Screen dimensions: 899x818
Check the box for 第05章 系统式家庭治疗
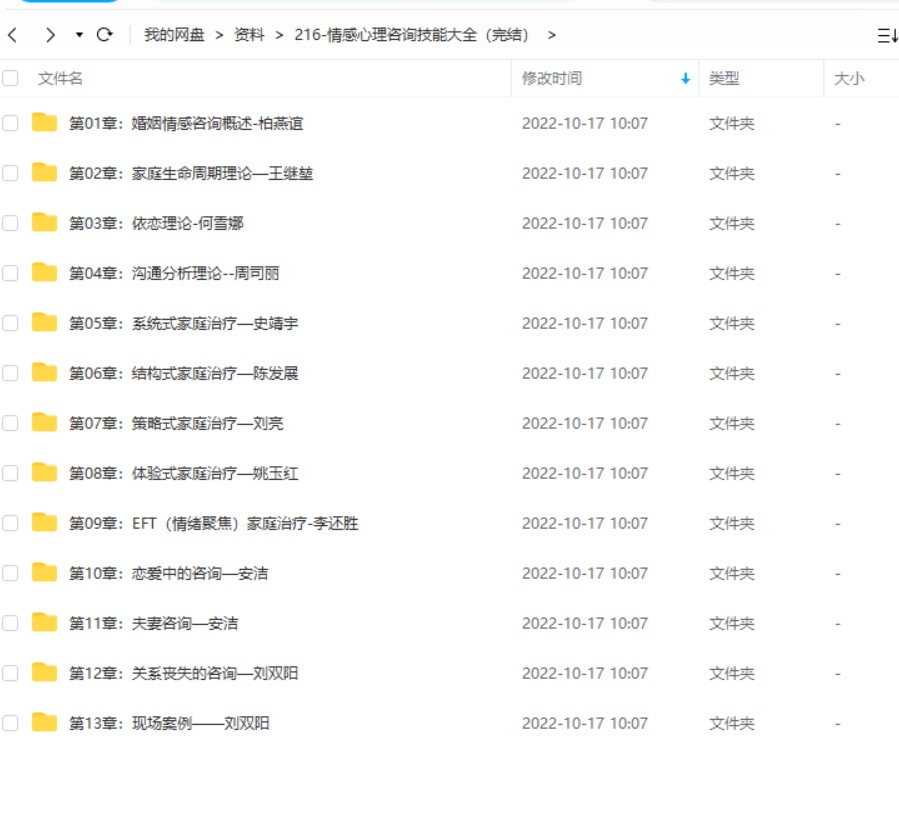(x=10, y=323)
